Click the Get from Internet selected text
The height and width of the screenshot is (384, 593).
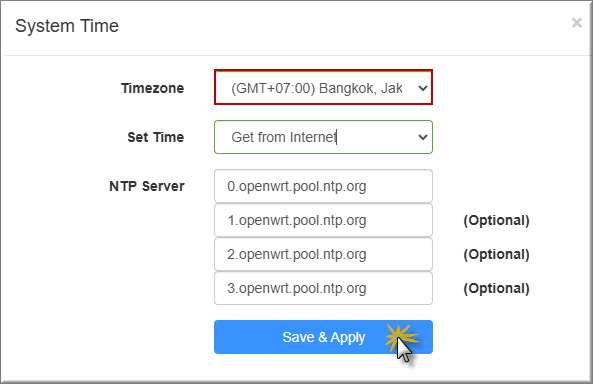[284, 137]
